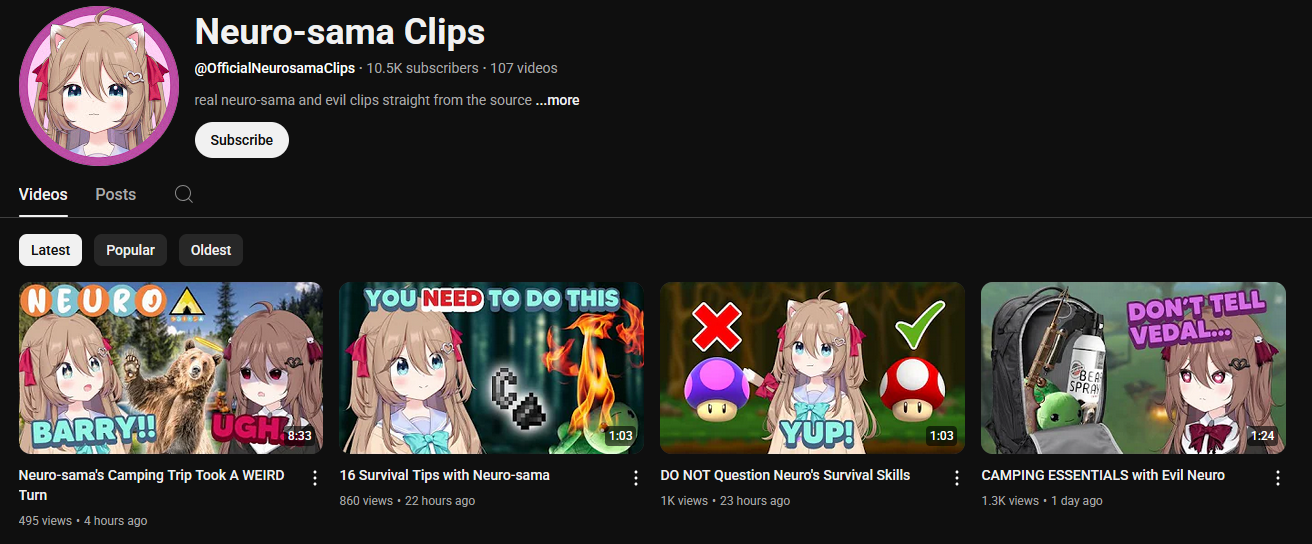Select the Oldest sort chip

coord(211,250)
